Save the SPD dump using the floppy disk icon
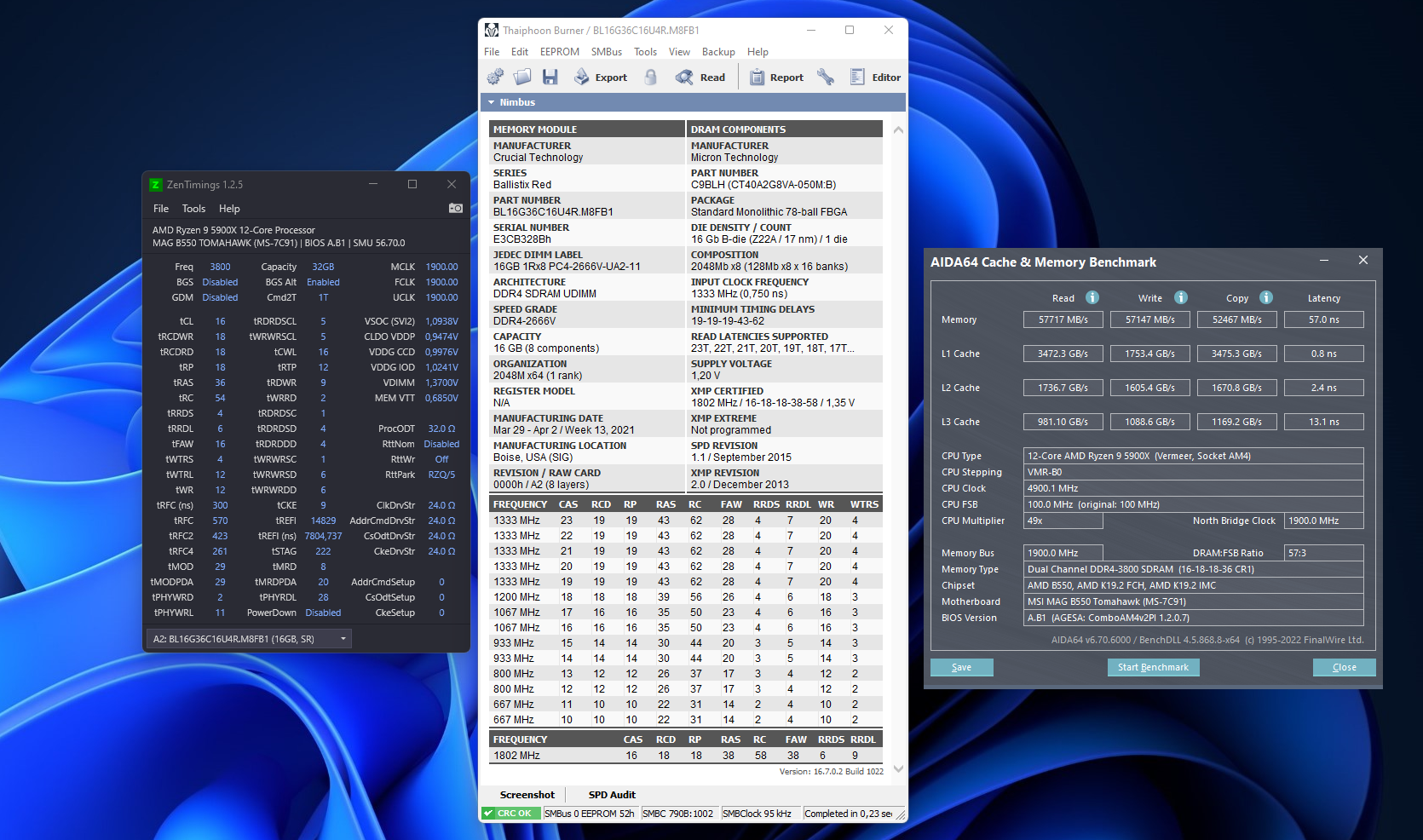Screen dimensions: 1423x840 click(550, 78)
